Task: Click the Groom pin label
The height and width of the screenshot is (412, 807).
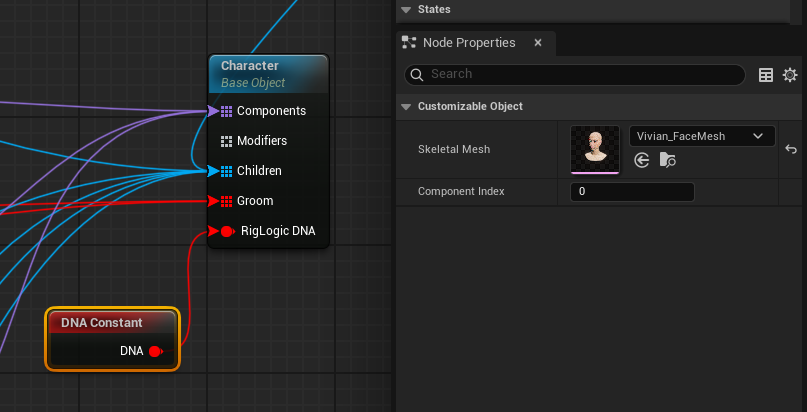Action: (x=255, y=201)
